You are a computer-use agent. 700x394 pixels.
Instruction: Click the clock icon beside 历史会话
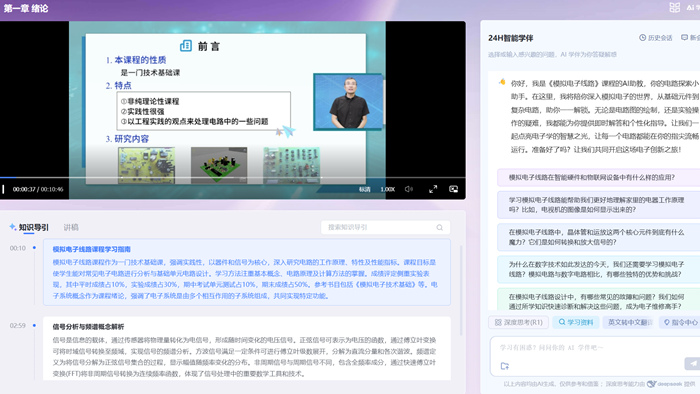click(x=642, y=38)
